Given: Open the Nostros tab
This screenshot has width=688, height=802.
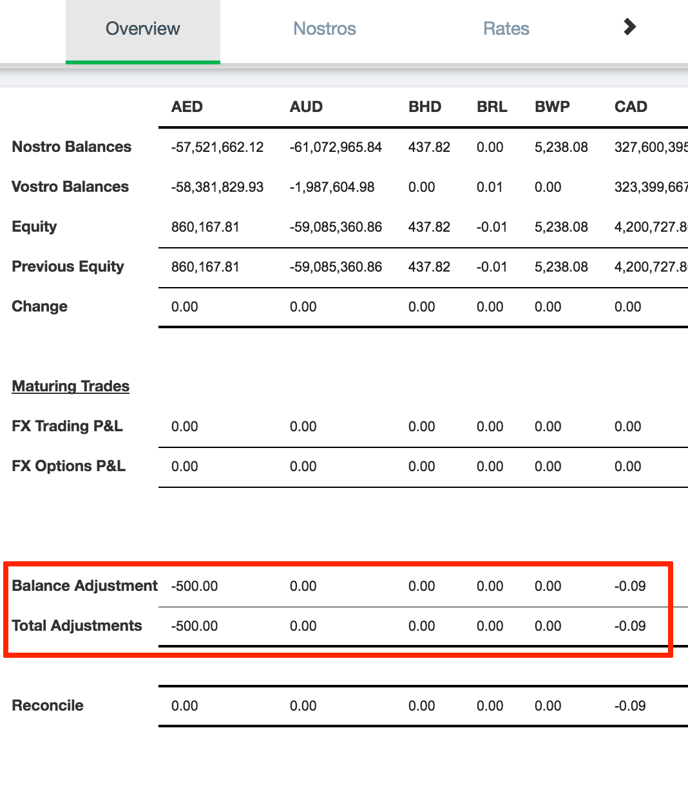Looking at the screenshot, I should tap(324, 29).
